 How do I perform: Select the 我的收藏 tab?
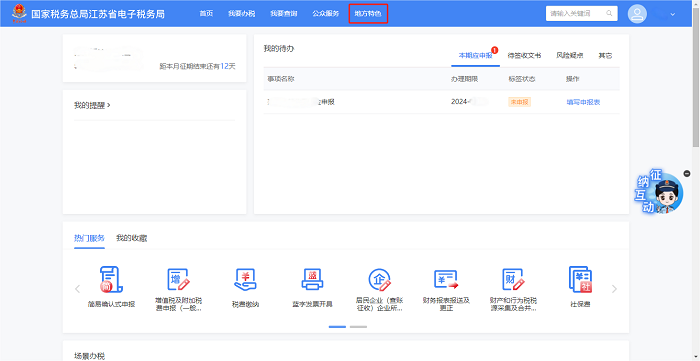point(131,238)
